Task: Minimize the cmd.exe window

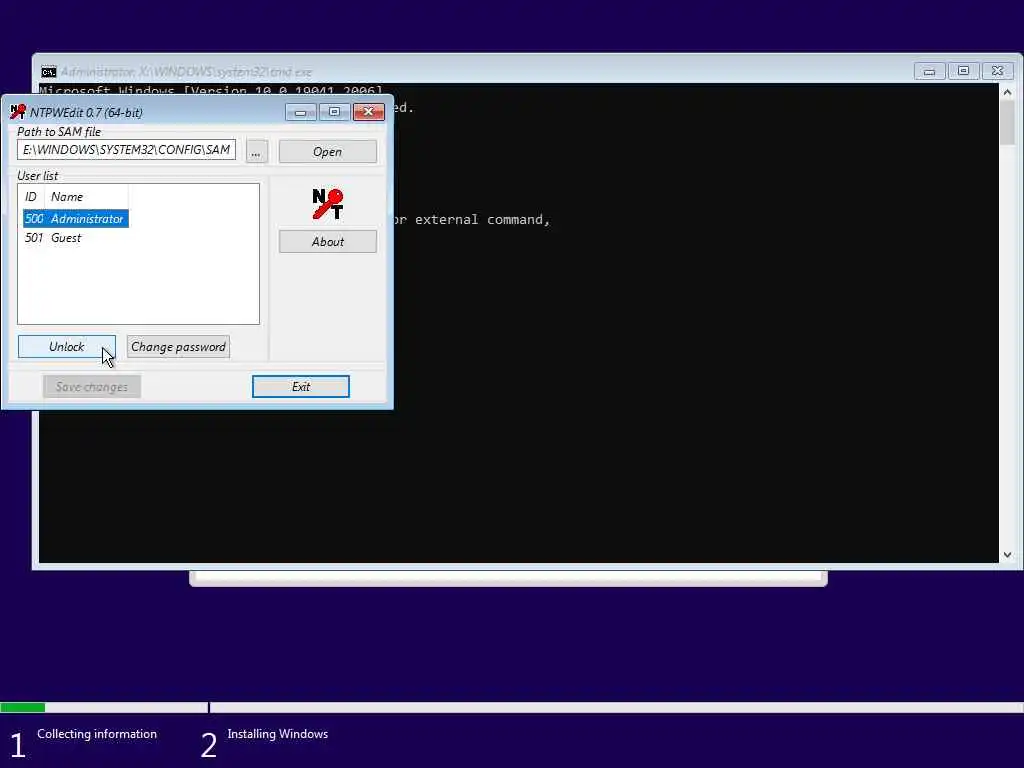Action: click(929, 71)
